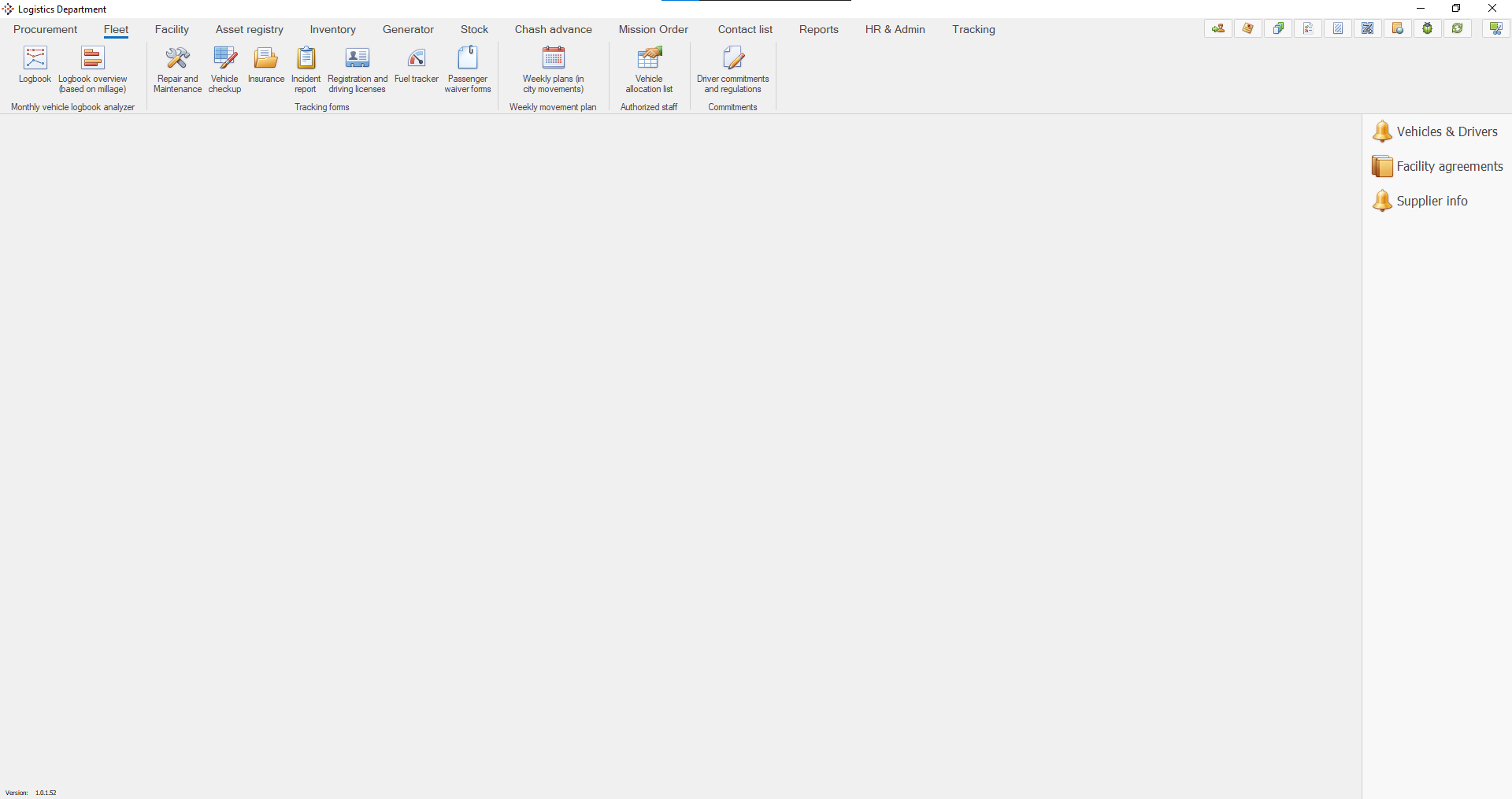Switch to the Procurement tab
This screenshot has width=1512, height=799.
coord(46,29)
